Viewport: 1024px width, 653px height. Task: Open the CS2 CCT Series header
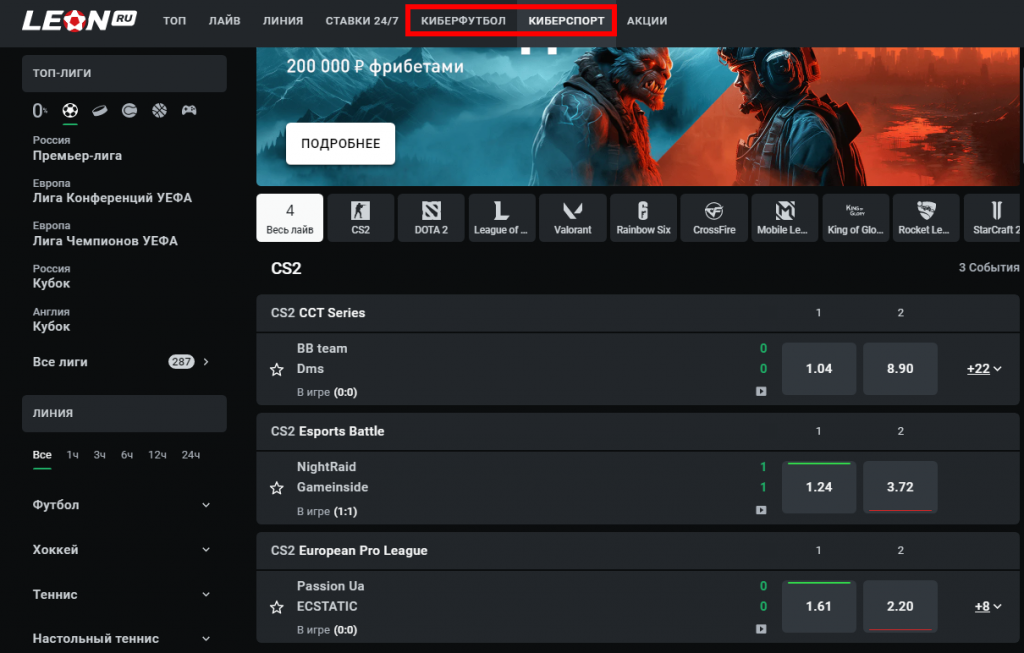[x=637, y=313]
